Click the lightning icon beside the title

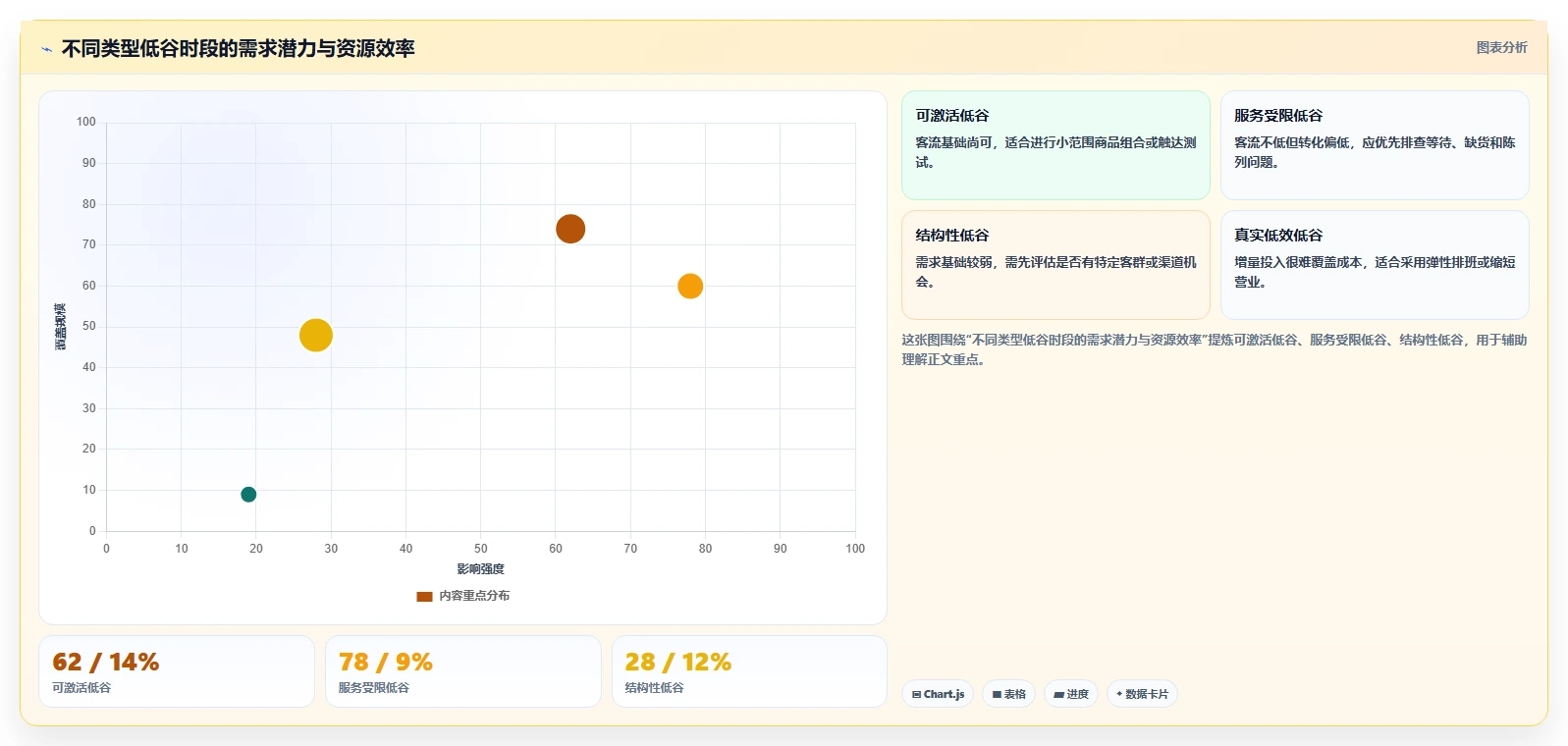coord(46,49)
